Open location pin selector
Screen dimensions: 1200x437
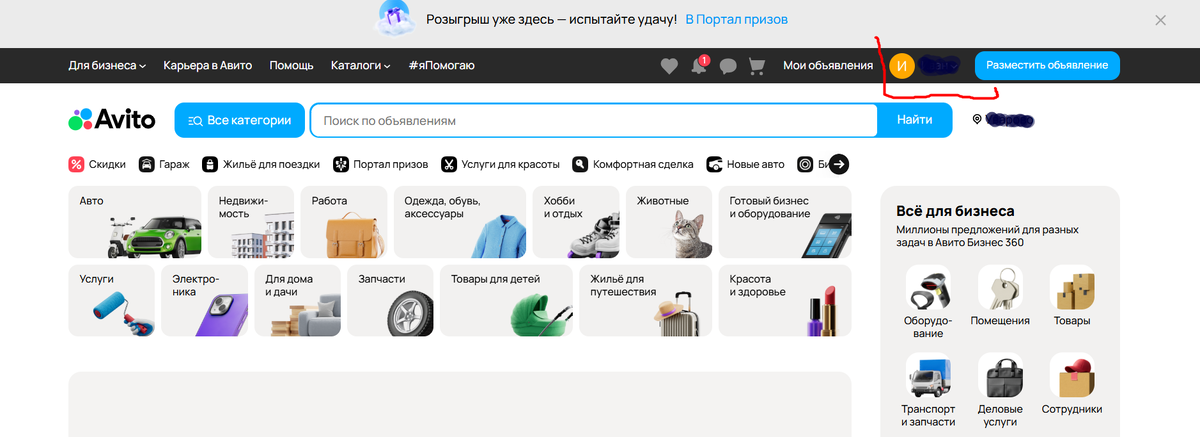coord(977,120)
